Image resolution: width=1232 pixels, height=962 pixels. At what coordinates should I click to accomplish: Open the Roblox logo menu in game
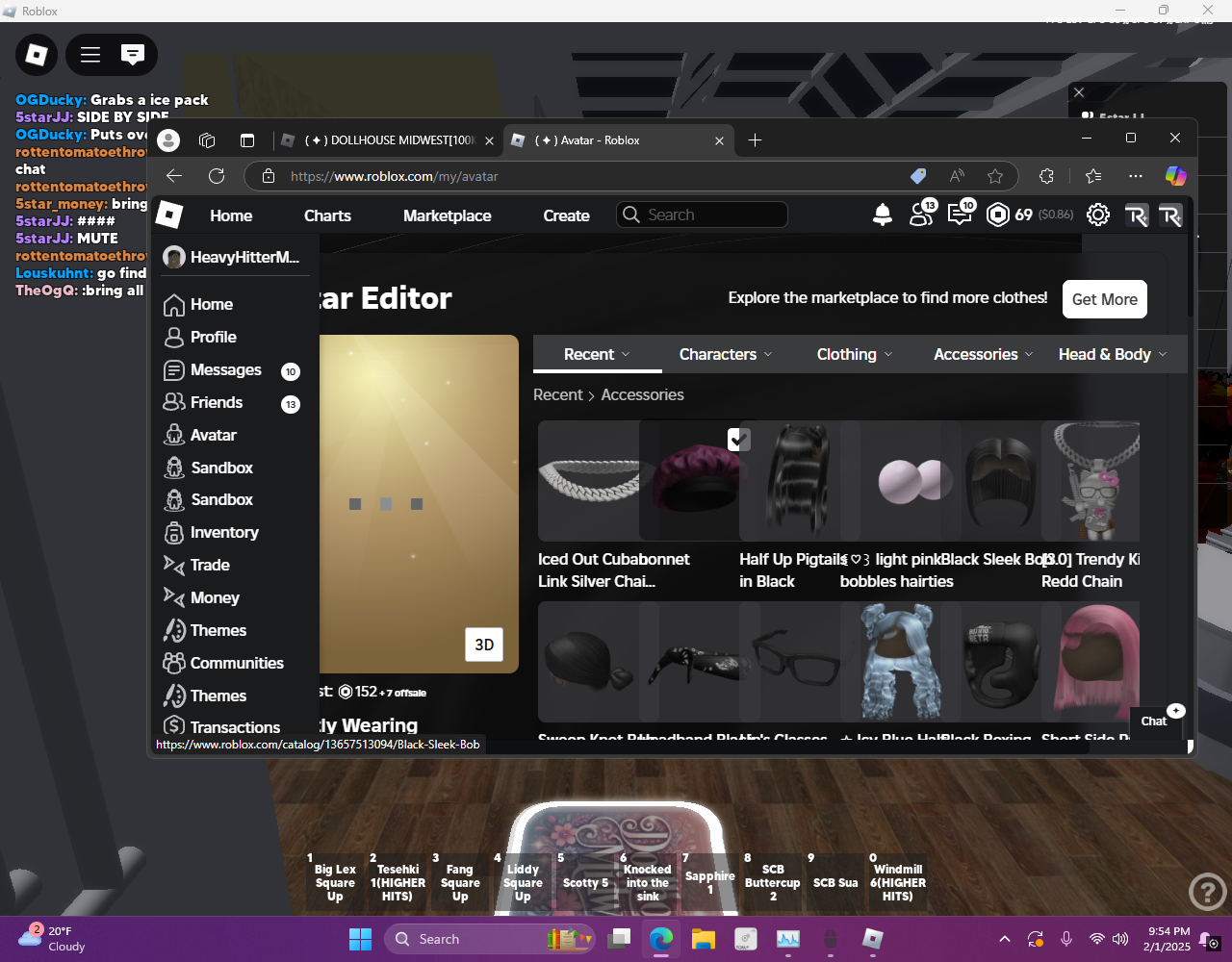pos(37,55)
